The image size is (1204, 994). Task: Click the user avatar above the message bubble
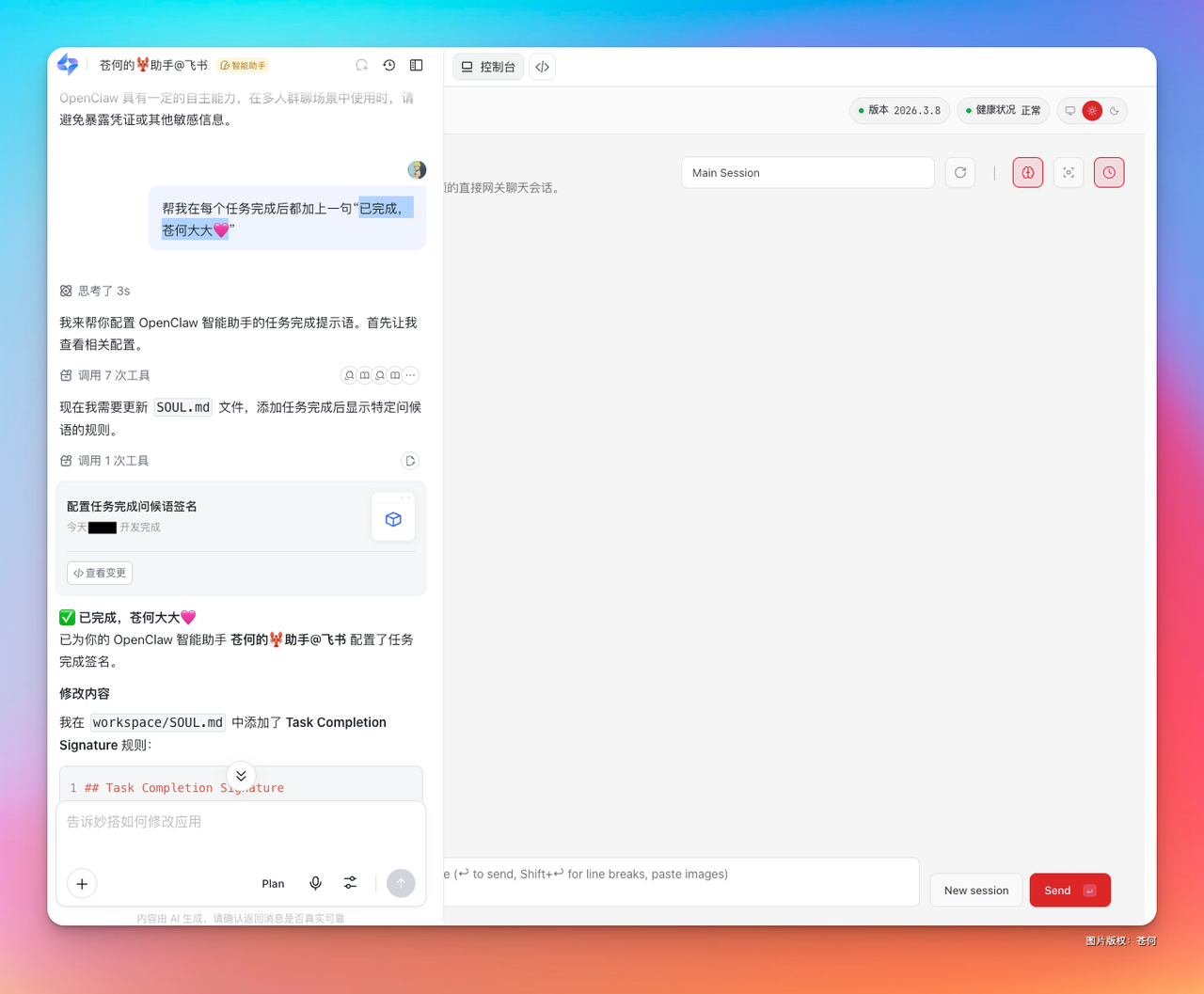(x=417, y=170)
